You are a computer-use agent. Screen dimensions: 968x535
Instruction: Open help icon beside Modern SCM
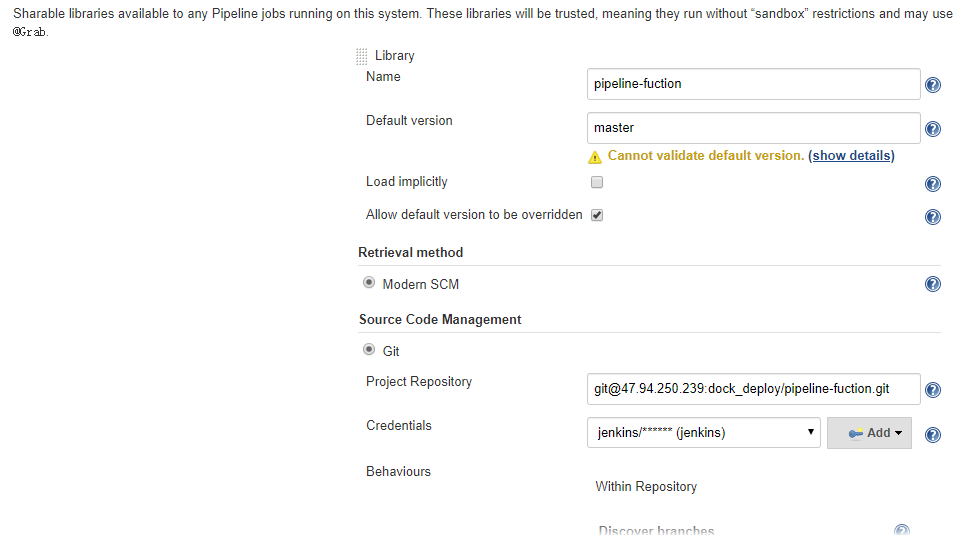coord(932,285)
